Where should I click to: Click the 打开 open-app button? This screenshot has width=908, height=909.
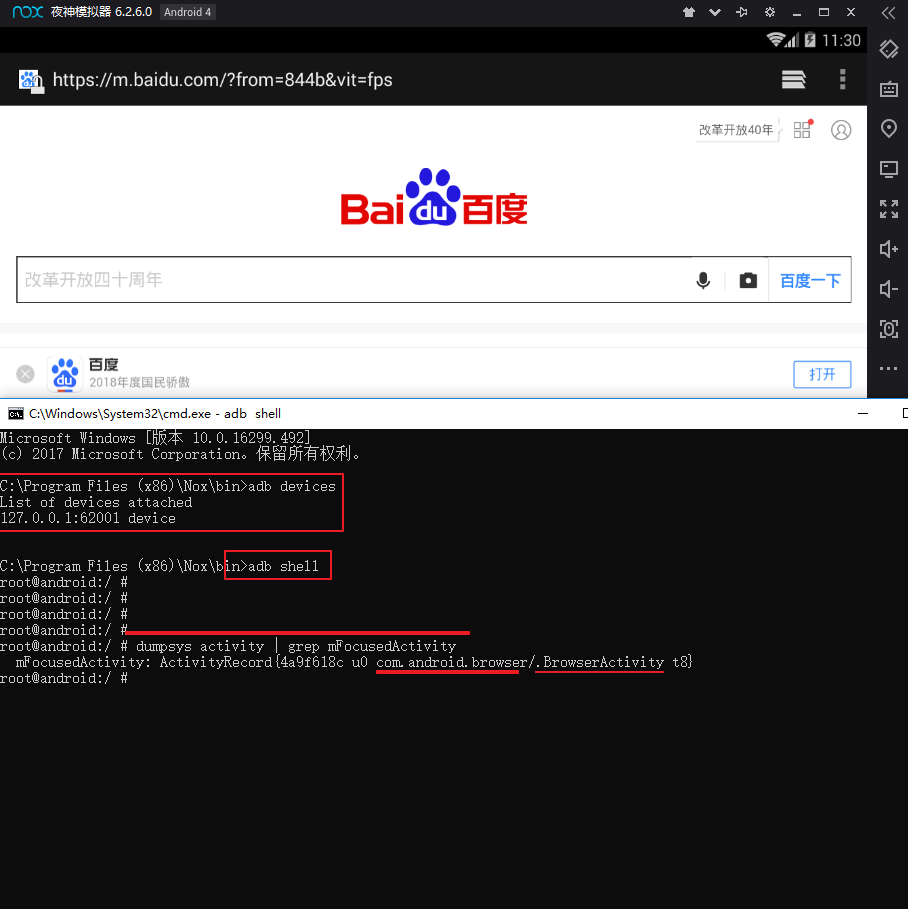(822, 374)
